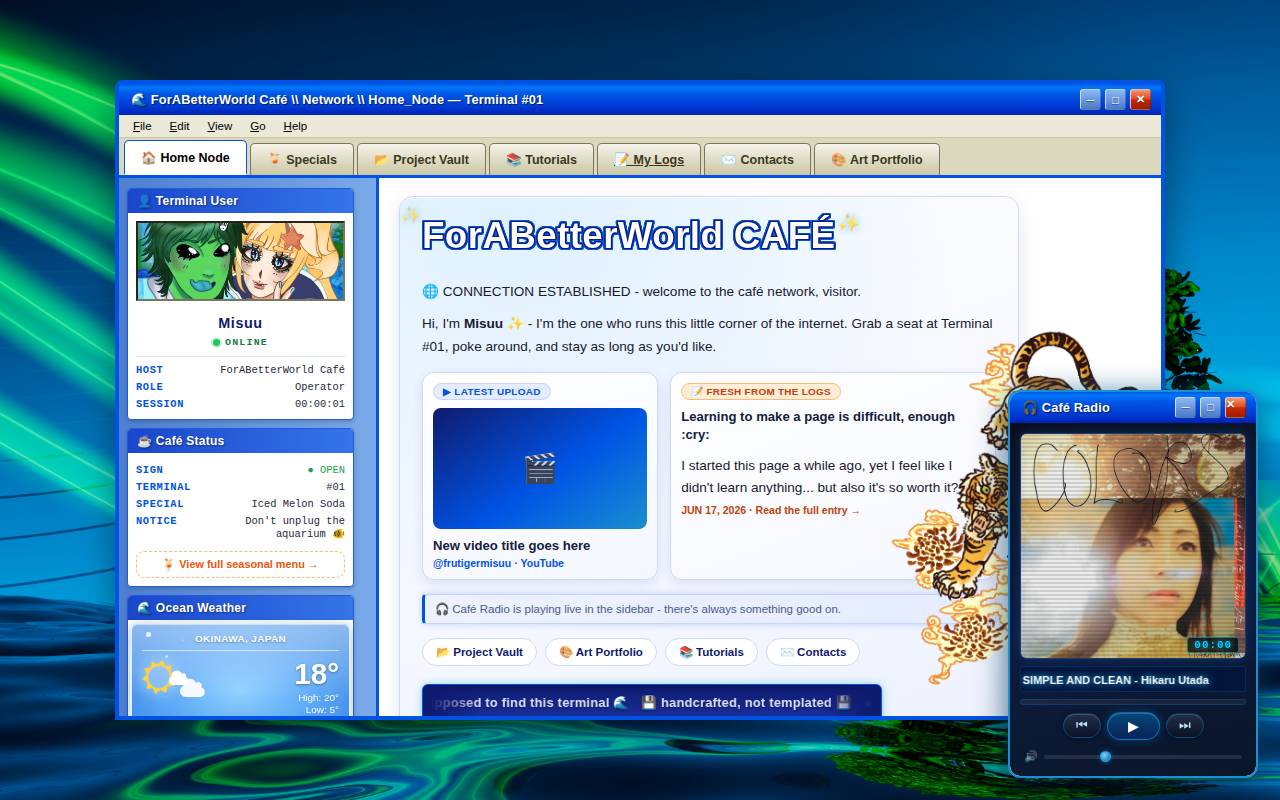Click the wave icon in Ocean Weather header
Screen dimensions: 1280x800
(x=144, y=608)
